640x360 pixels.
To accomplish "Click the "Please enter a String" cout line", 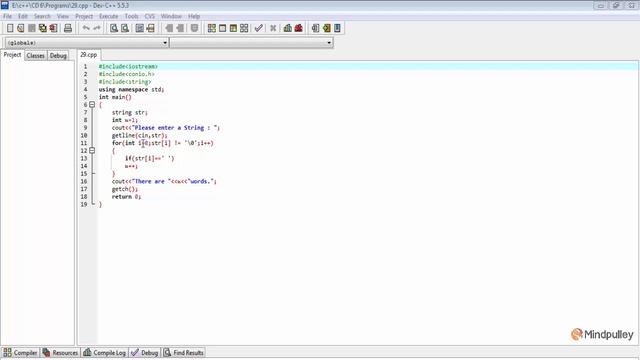I will pyautogui.click(x=166, y=128).
